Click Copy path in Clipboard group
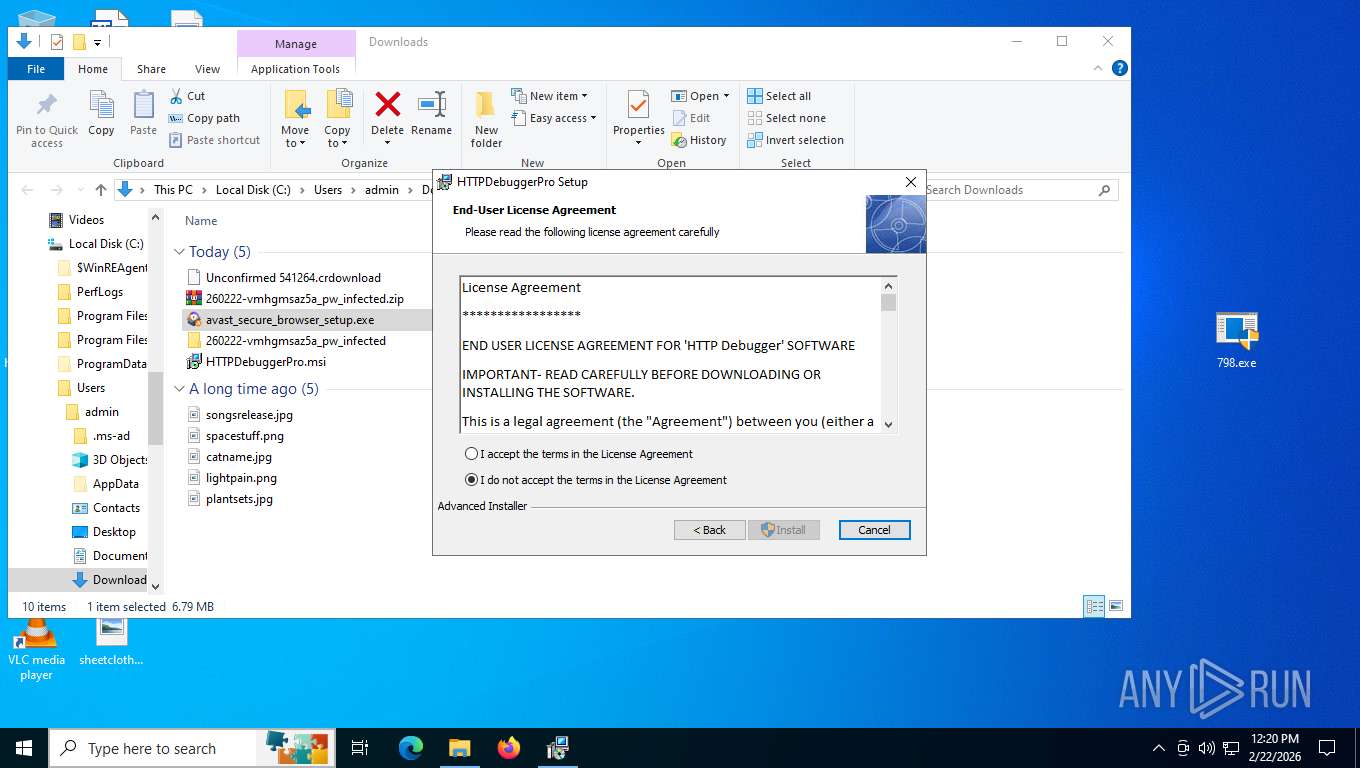The height and width of the screenshot is (768, 1360). (x=204, y=118)
